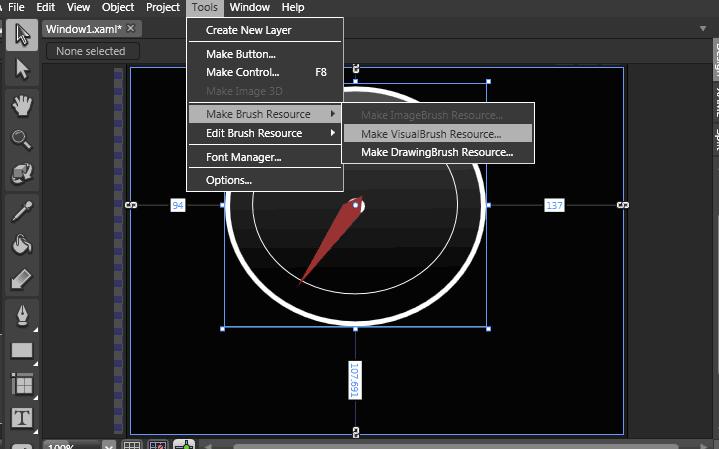Select the Paint Bucket tool
This screenshot has width=719, height=449.
(x=22, y=244)
